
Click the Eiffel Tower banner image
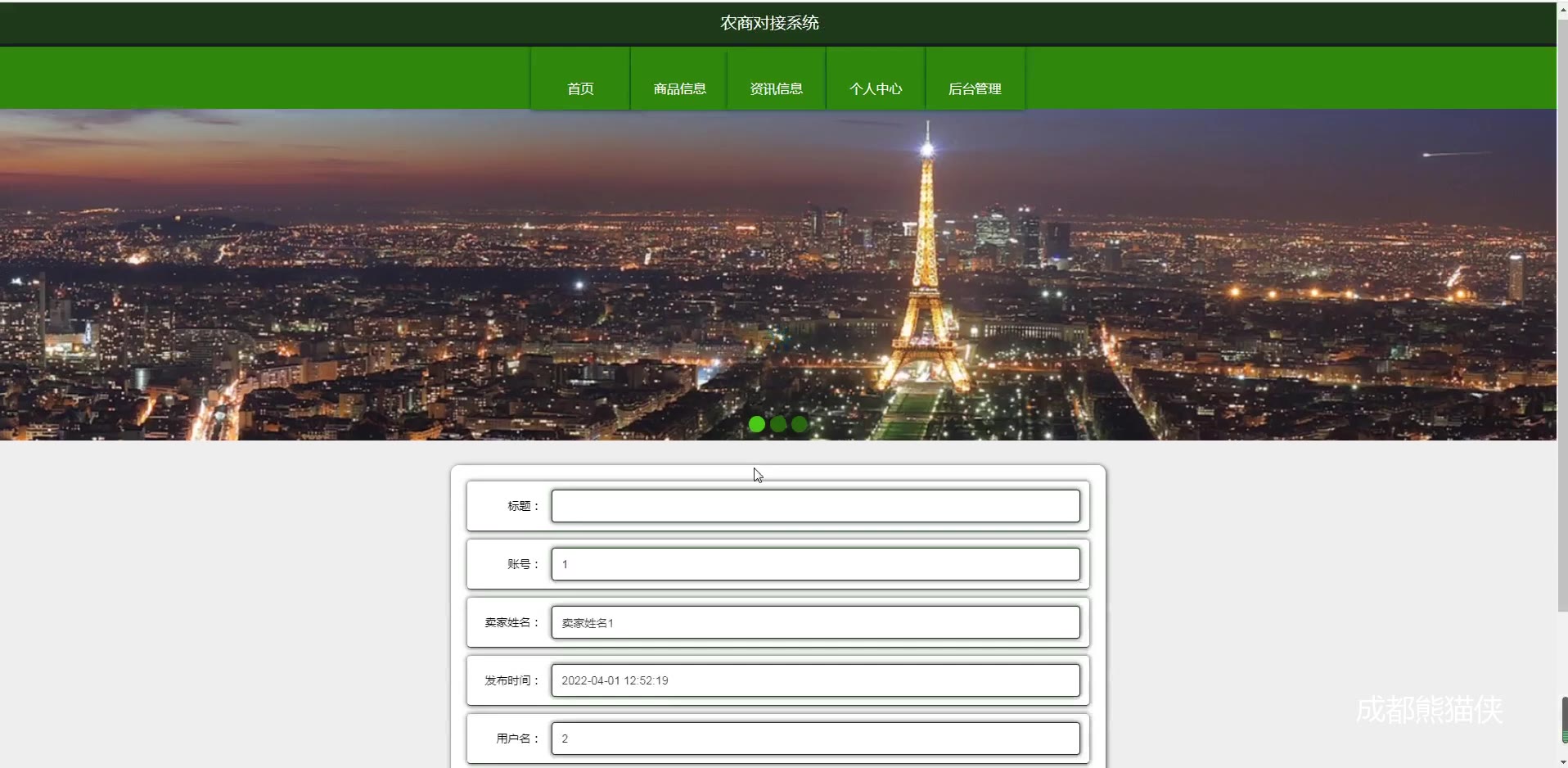[778, 275]
